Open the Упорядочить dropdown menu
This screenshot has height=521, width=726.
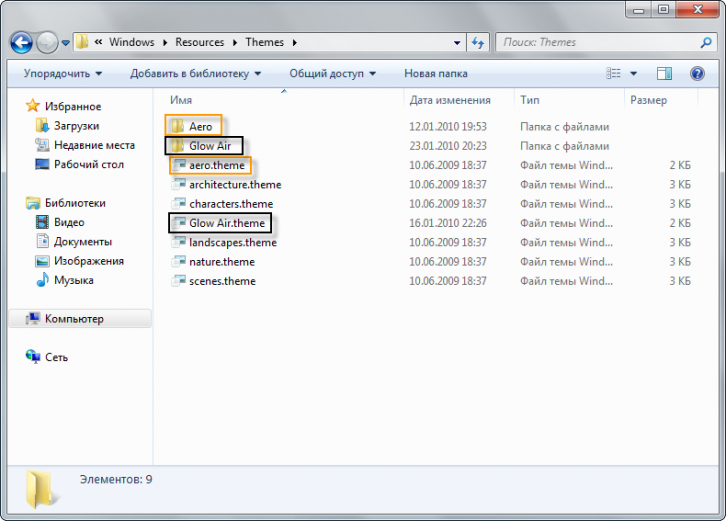tap(63, 73)
